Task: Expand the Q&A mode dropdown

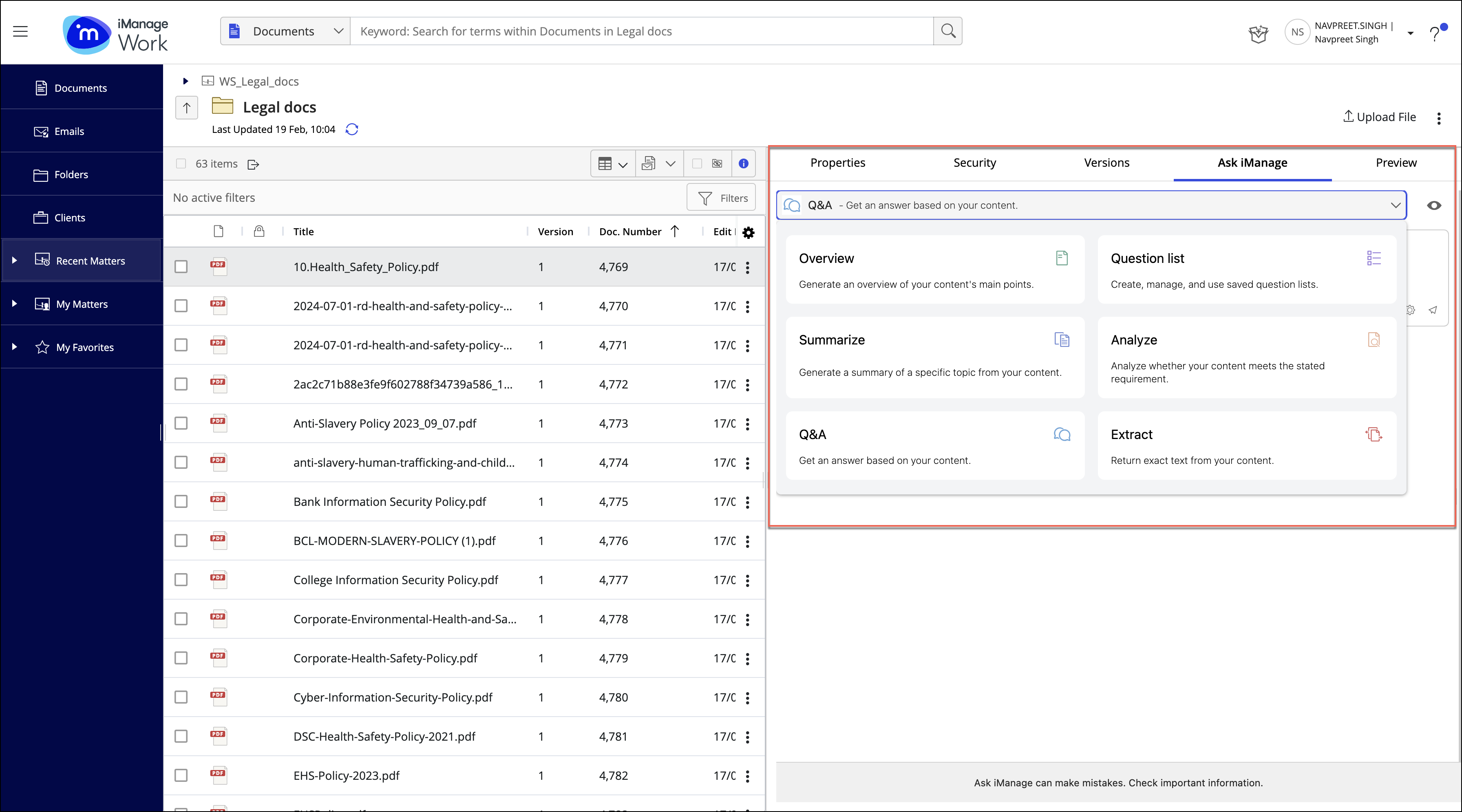Action: 1396,205
